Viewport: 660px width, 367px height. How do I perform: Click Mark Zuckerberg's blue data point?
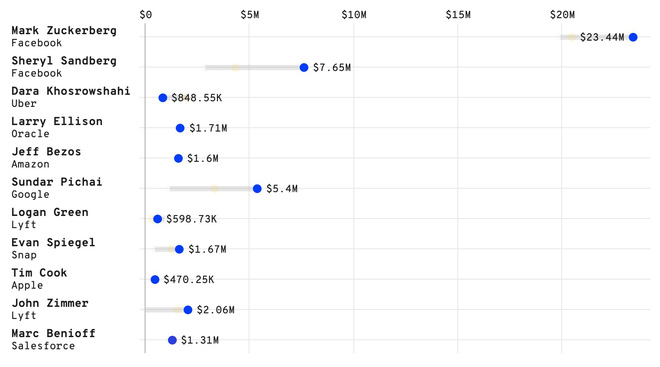tap(633, 37)
